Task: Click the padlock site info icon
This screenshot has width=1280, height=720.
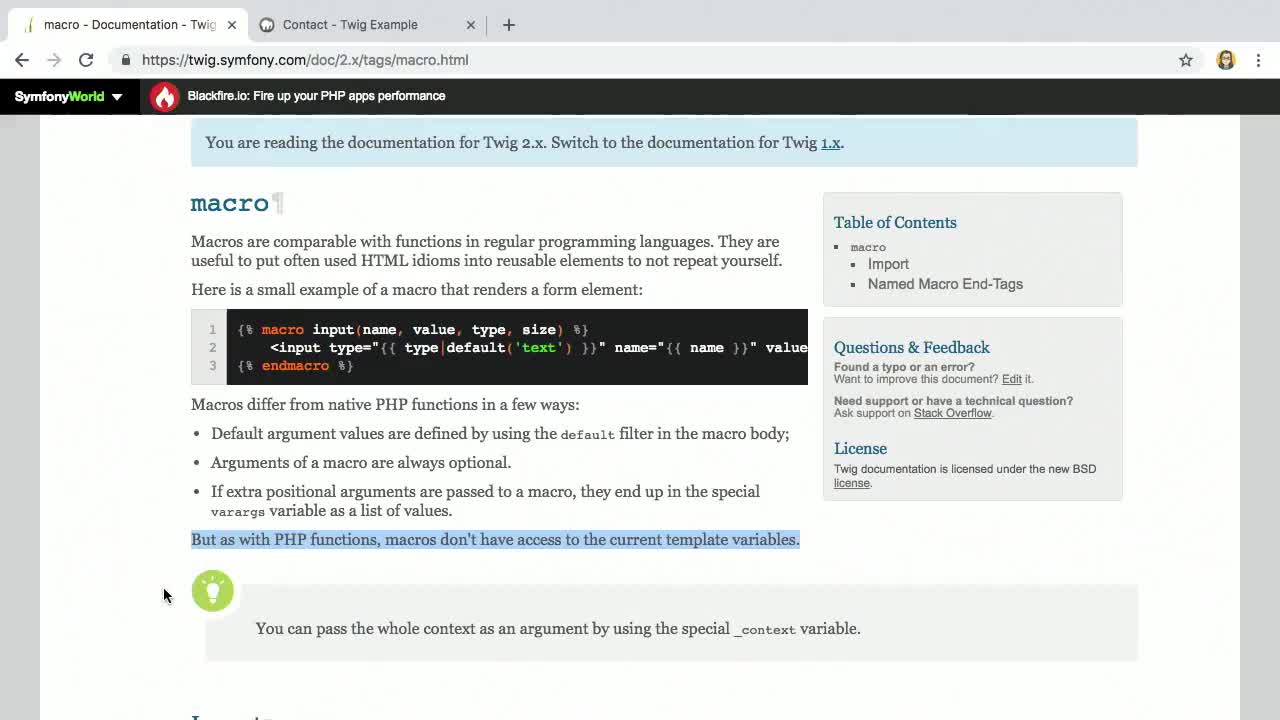Action: coord(126,60)
